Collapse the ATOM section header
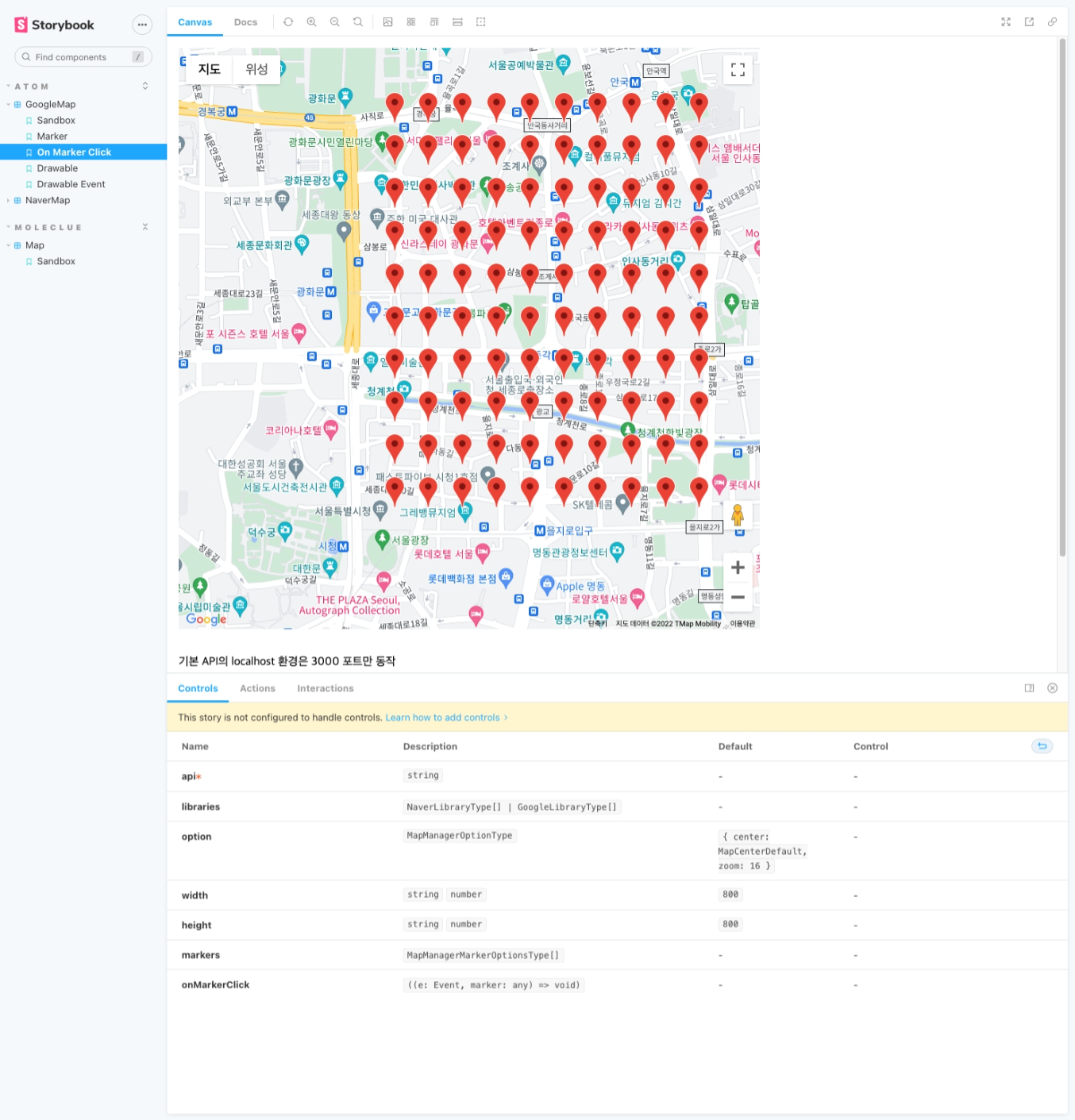The image size is (1075, 1120). click(31, 87)
